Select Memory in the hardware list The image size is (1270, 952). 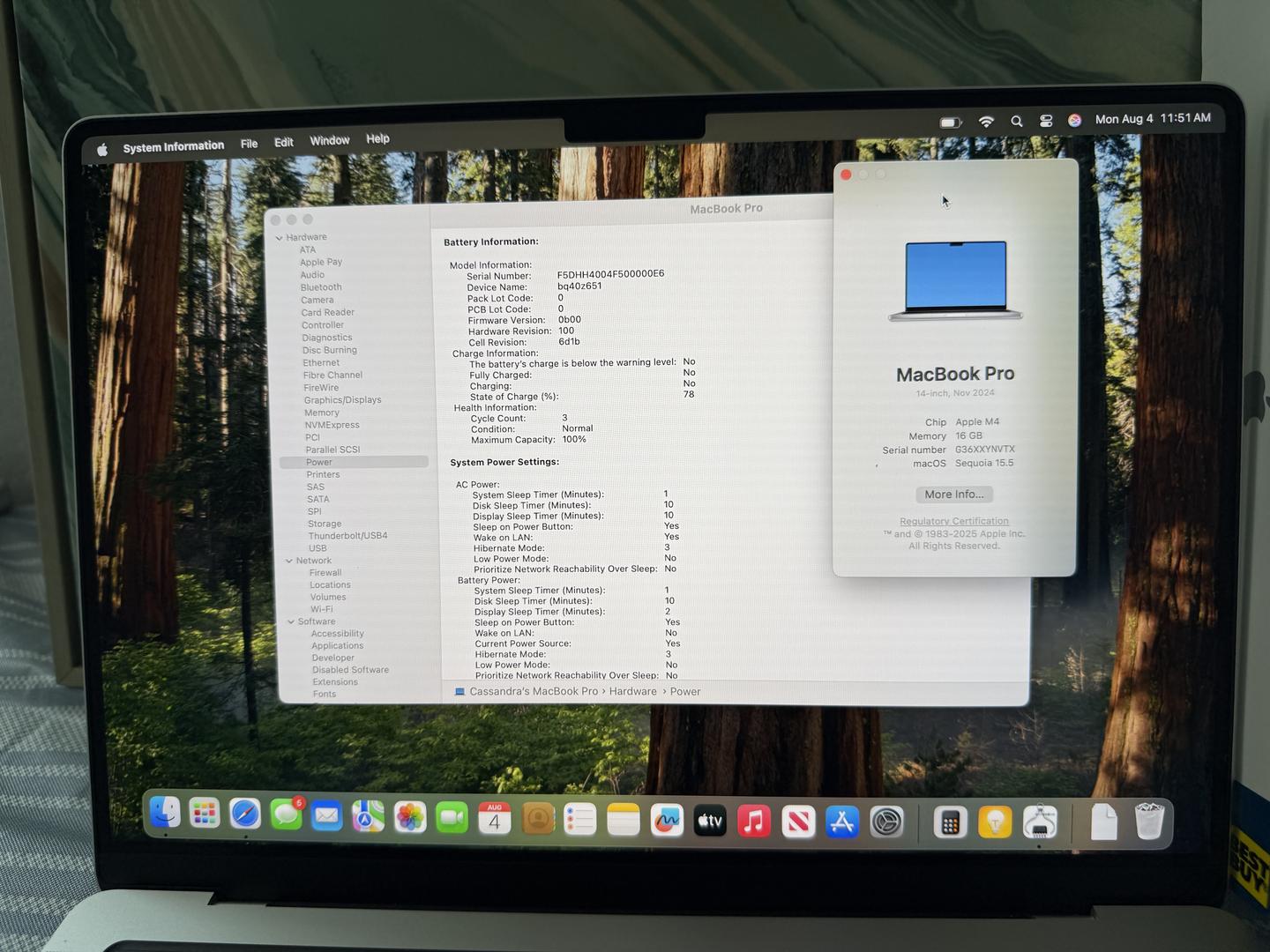[x=322, y=413]
